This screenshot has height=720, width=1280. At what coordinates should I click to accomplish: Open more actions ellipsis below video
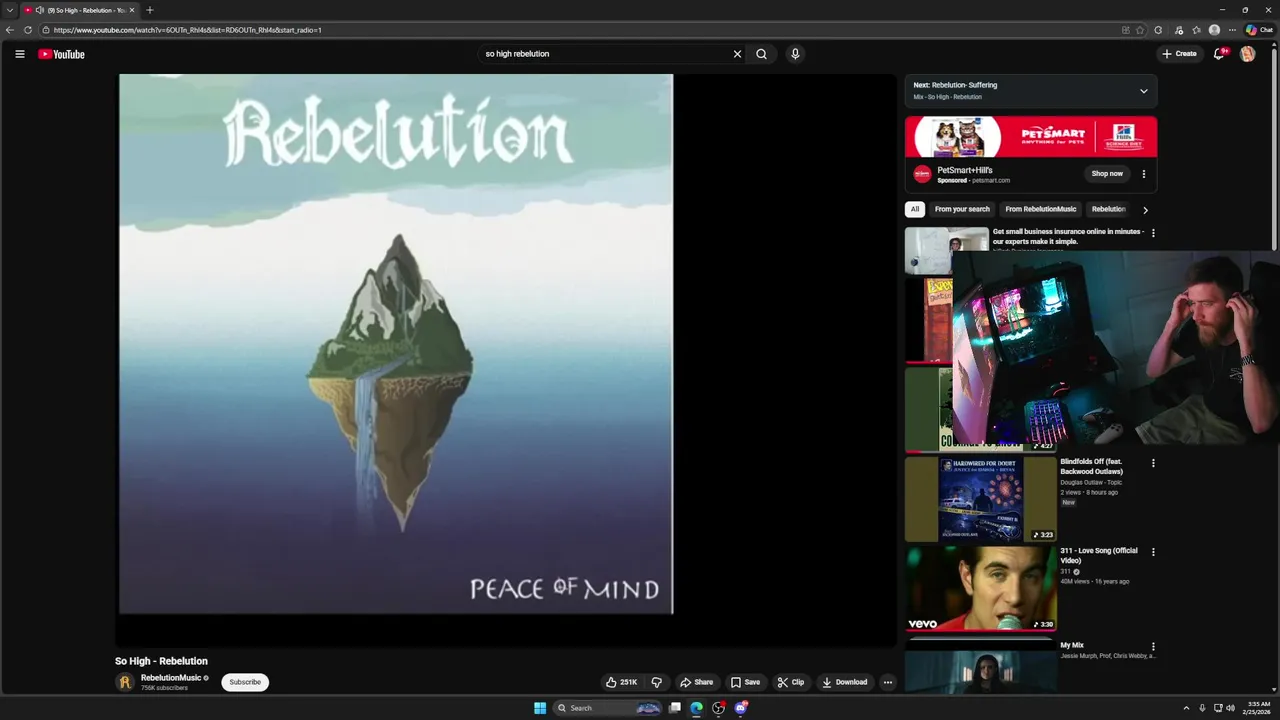(887, 682)
